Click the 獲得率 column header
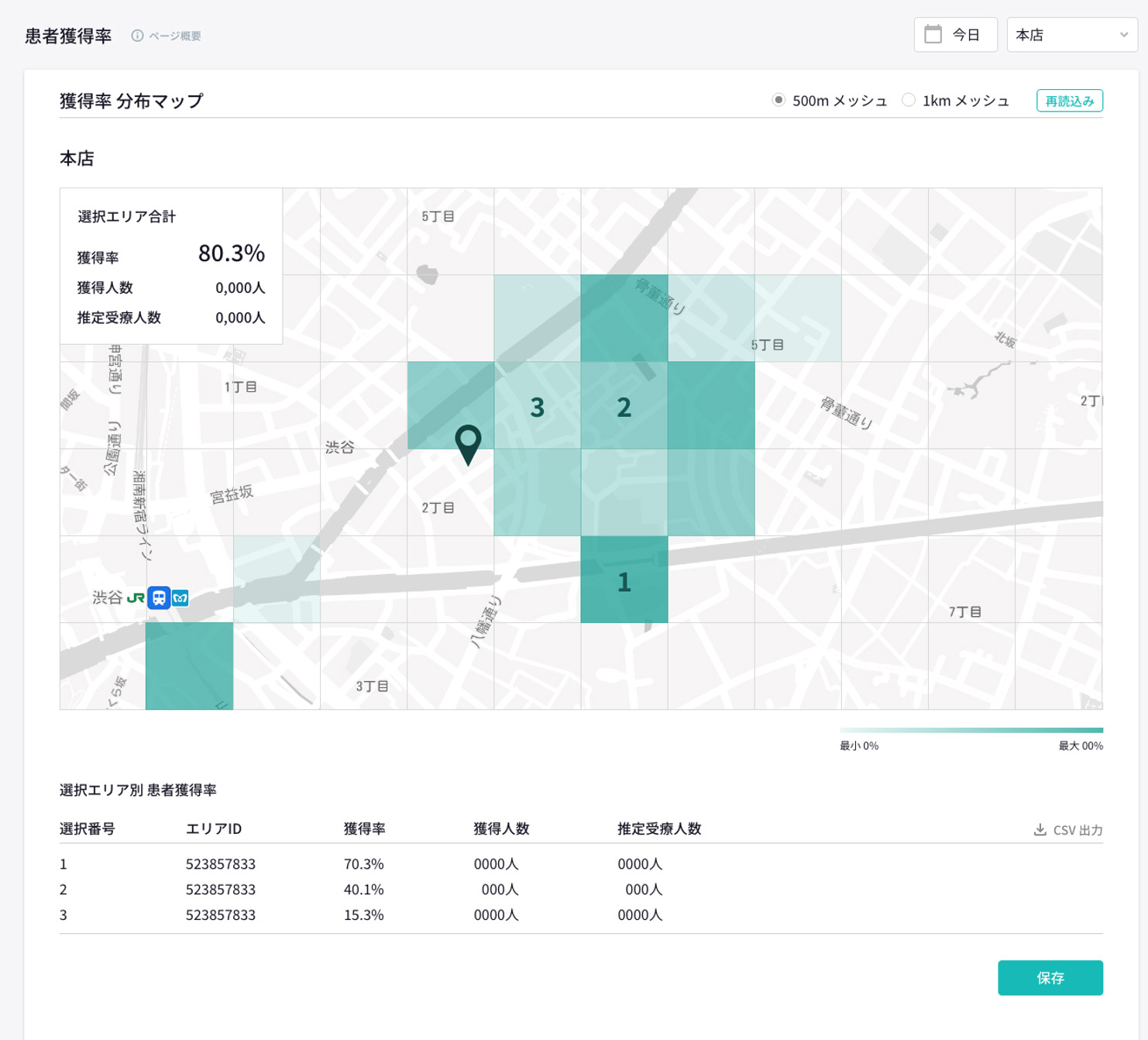This screenshot has height=1040, width=1148. pyautogui.click(x=364, y=828)
